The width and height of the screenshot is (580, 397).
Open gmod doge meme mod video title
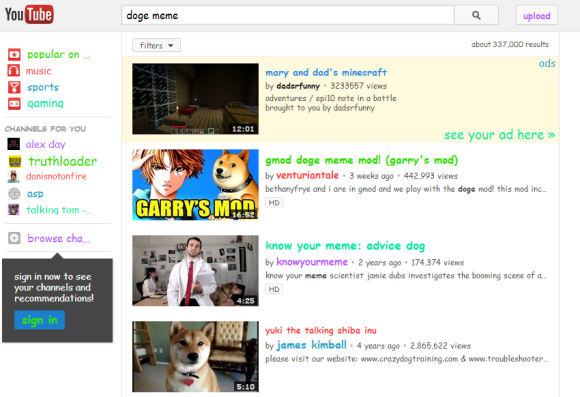361,160
